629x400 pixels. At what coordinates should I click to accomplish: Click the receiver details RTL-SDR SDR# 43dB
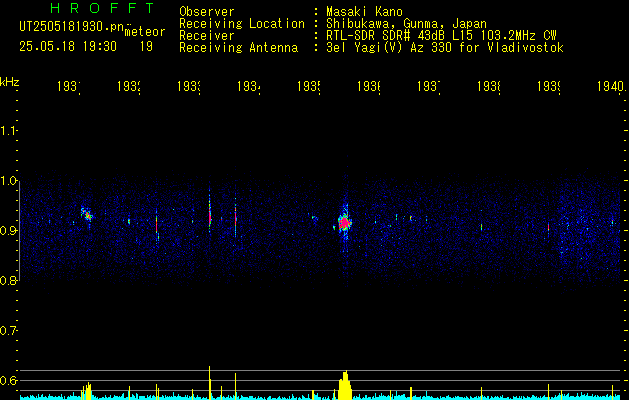point(387,36)
